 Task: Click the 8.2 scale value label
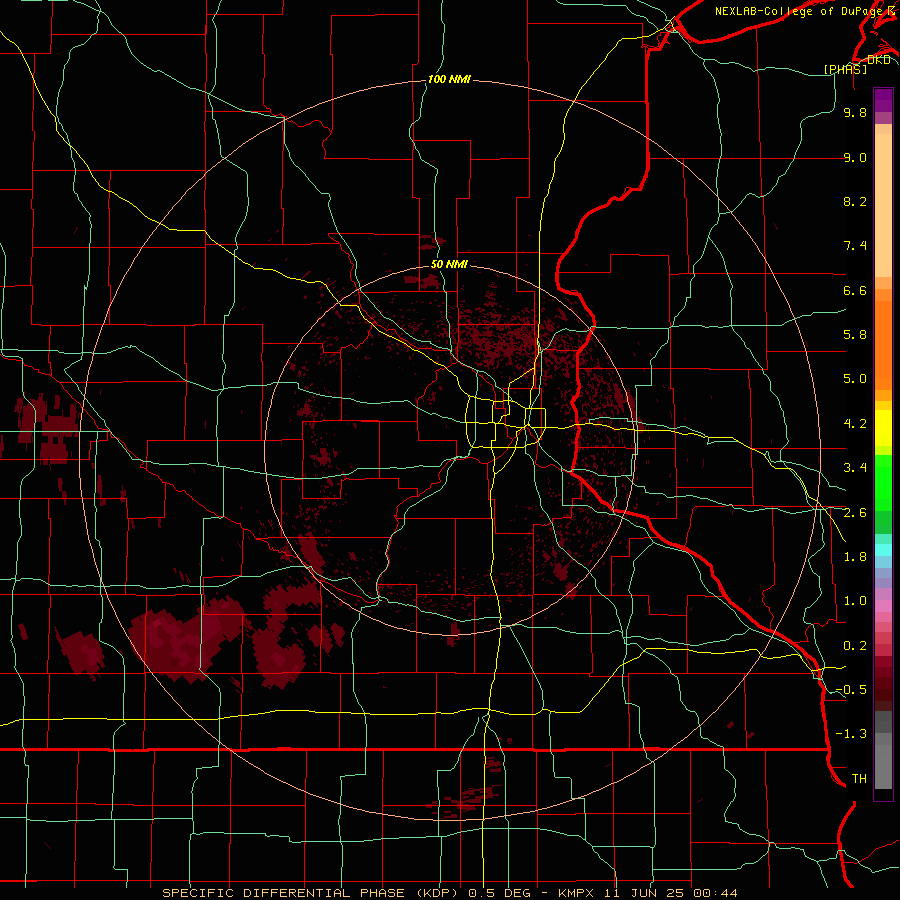[x=855, y=201]
